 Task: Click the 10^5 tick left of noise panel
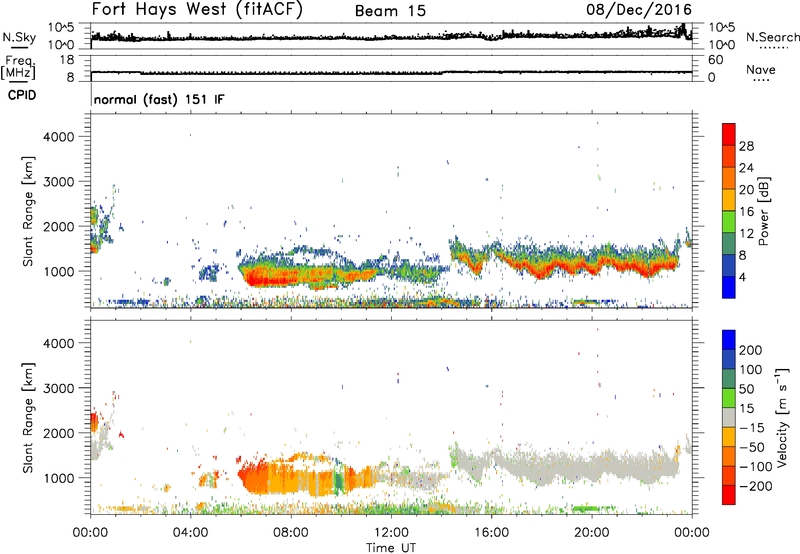coord(61,28)
